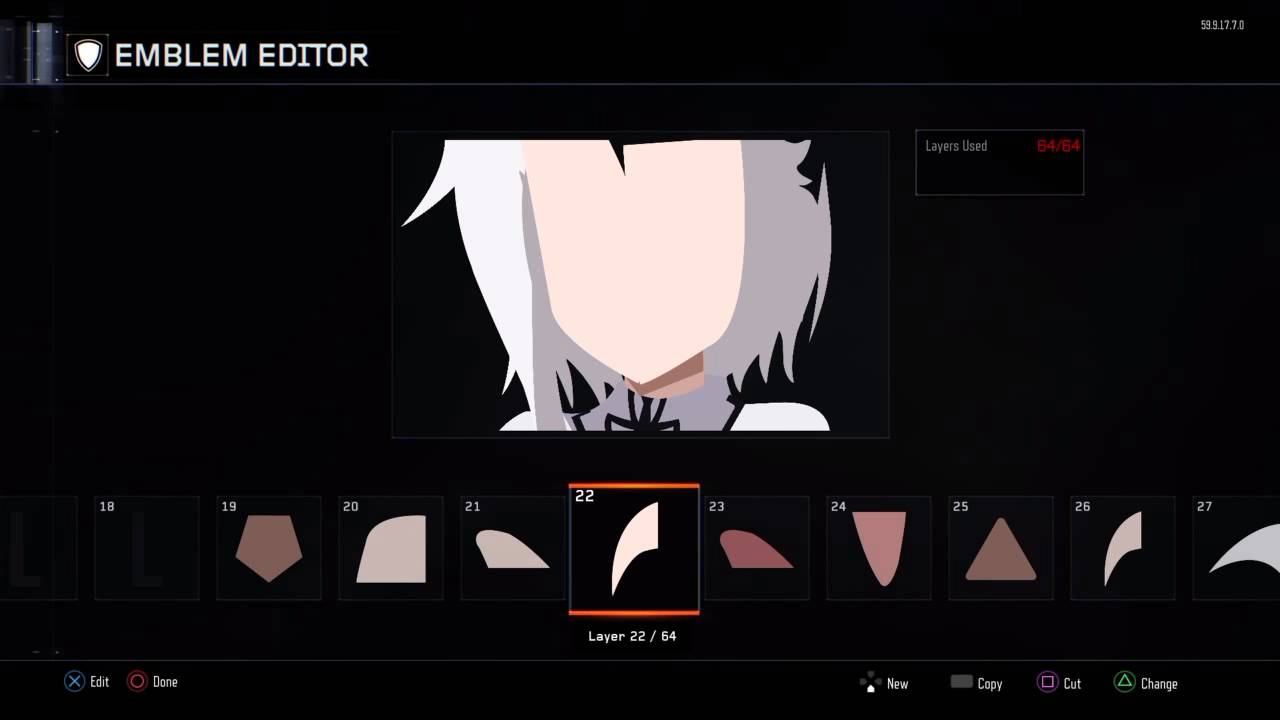
Task: Select layer 20 beige quarter shape
Action: [391, 548]
